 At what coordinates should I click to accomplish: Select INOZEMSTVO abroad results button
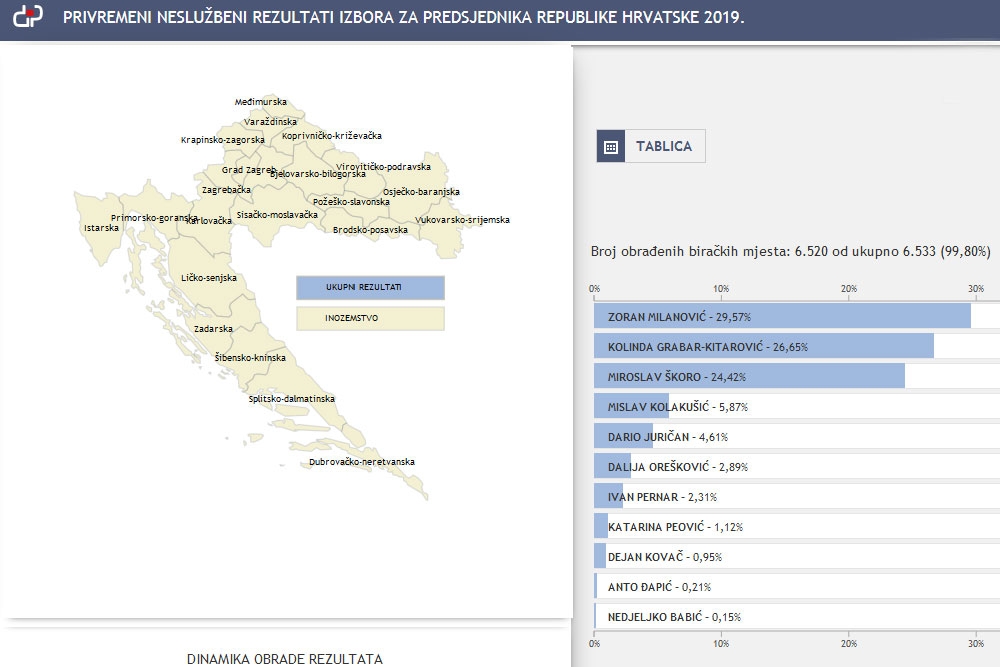coord(370,318)
